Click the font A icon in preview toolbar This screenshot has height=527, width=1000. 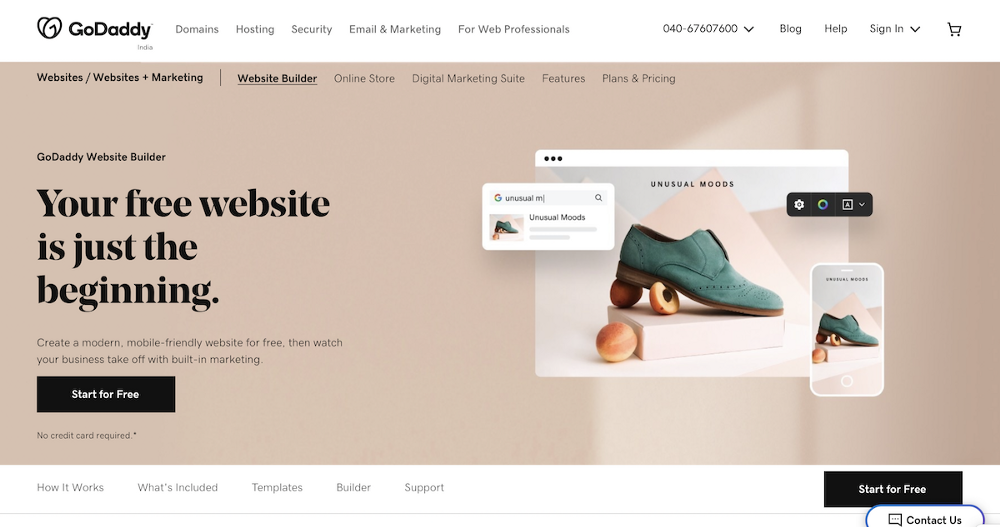pyautogui.click(x=847, y=205)
